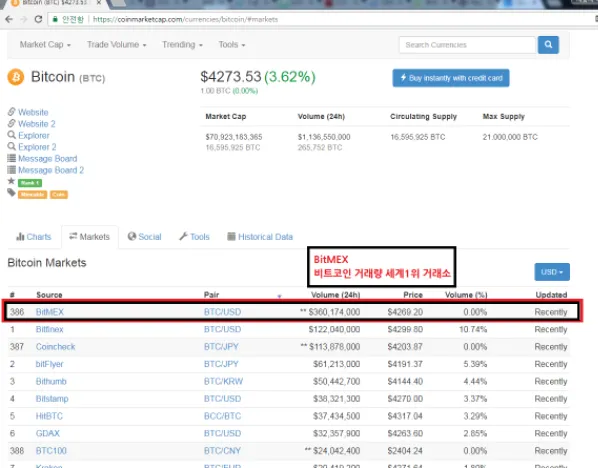Click the blue magnifier search button
Viewport: 598px width, 468px height.
(x=548, y=45)
